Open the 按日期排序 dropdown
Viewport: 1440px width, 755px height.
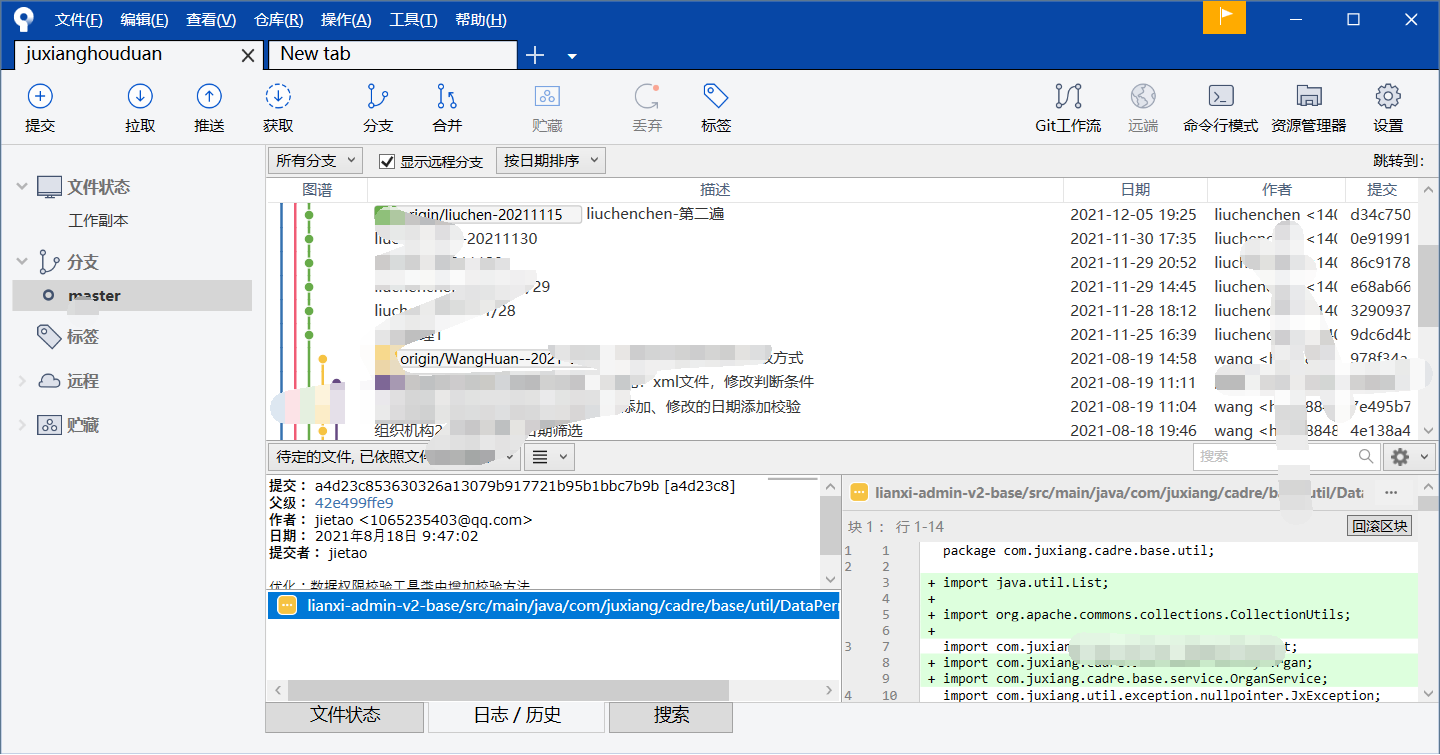click(x=551, y=161)
